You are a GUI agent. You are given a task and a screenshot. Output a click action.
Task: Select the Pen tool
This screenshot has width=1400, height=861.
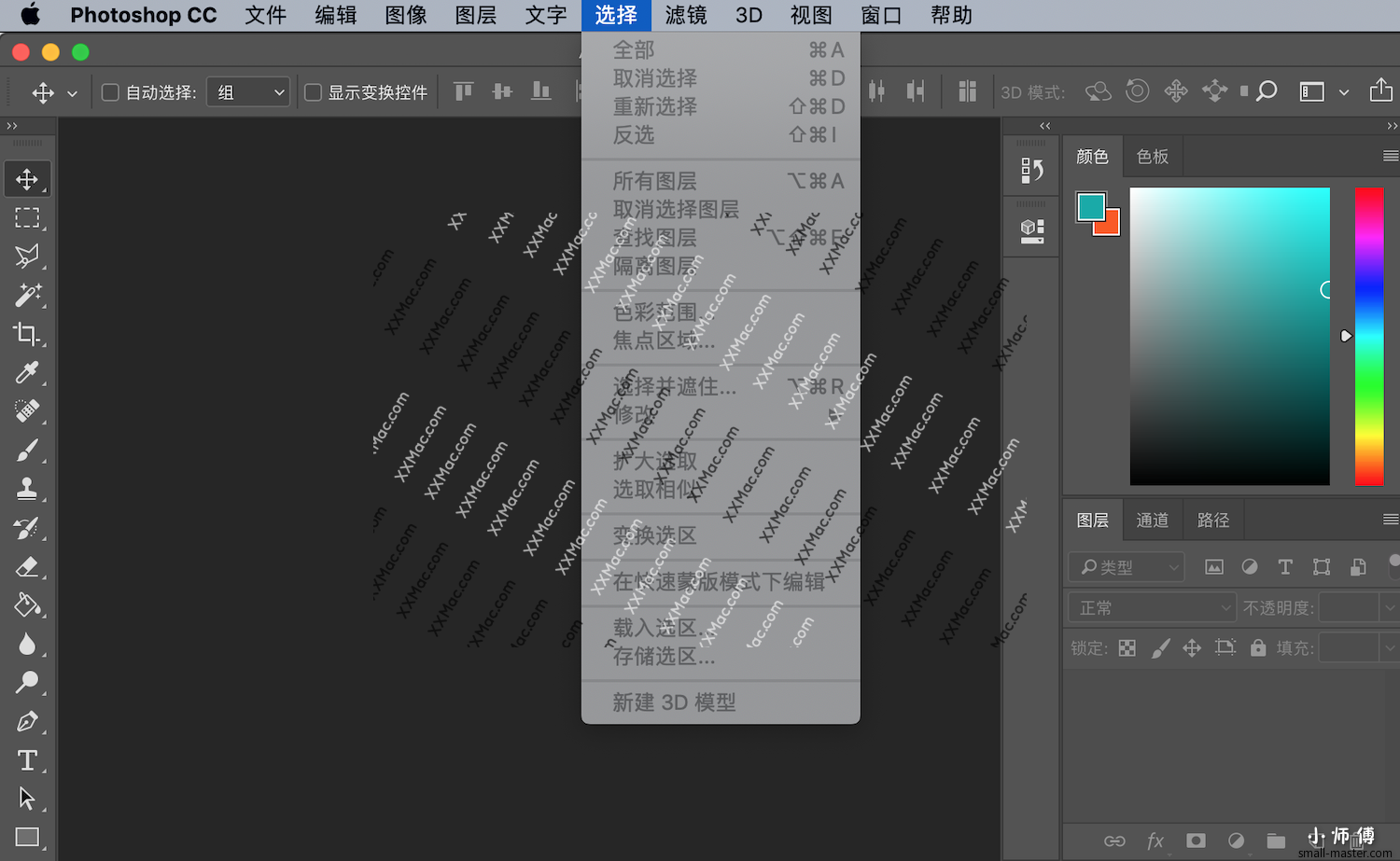27,722
